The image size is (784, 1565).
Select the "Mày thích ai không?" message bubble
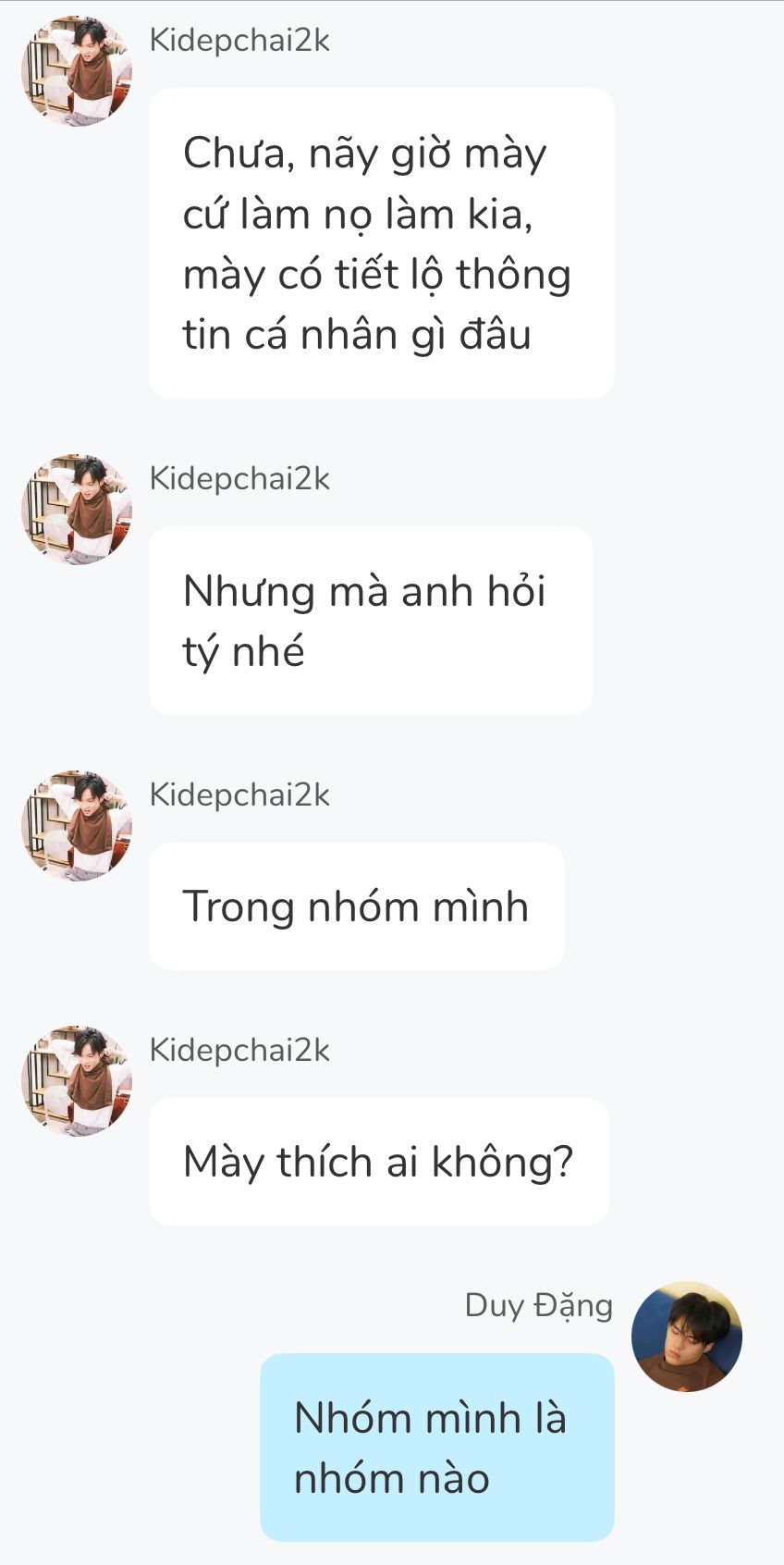tap(378, 1162)
